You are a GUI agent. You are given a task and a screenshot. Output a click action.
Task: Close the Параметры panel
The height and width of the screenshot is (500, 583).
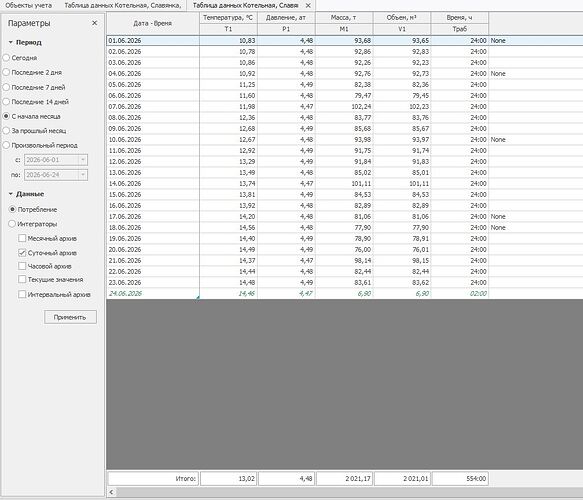point(94,23)
